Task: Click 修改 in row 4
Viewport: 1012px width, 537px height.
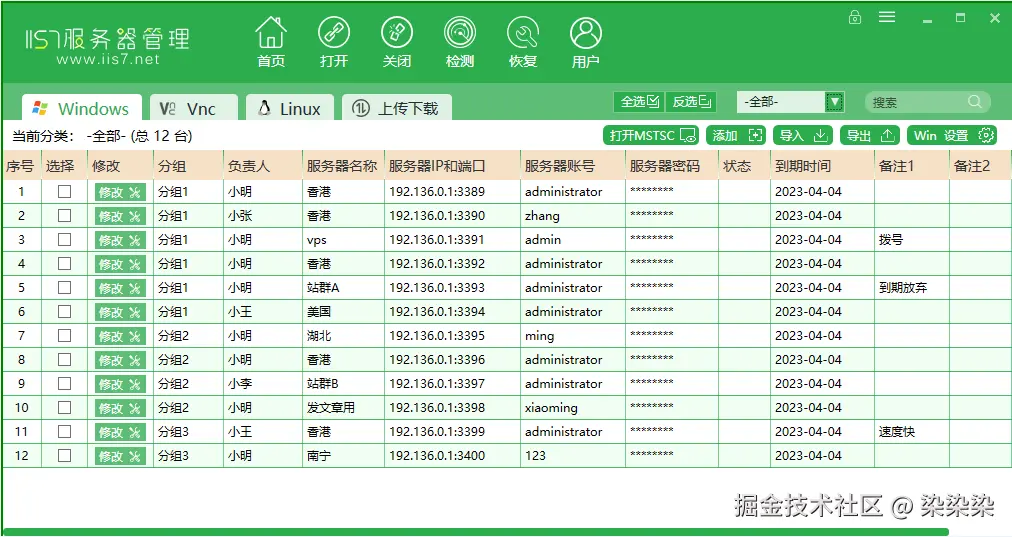Action: pos(120,264)
